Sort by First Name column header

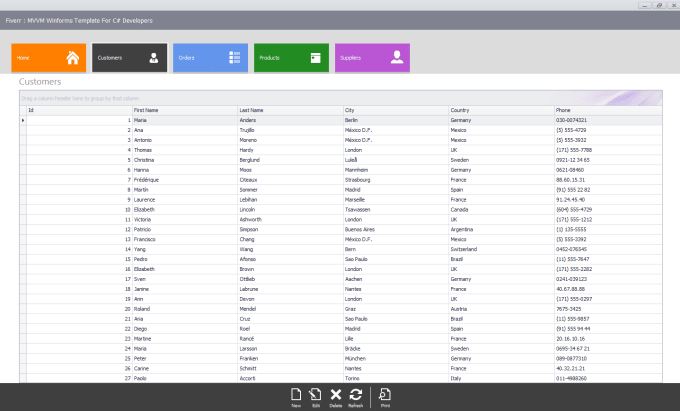(x=185, y=110)
